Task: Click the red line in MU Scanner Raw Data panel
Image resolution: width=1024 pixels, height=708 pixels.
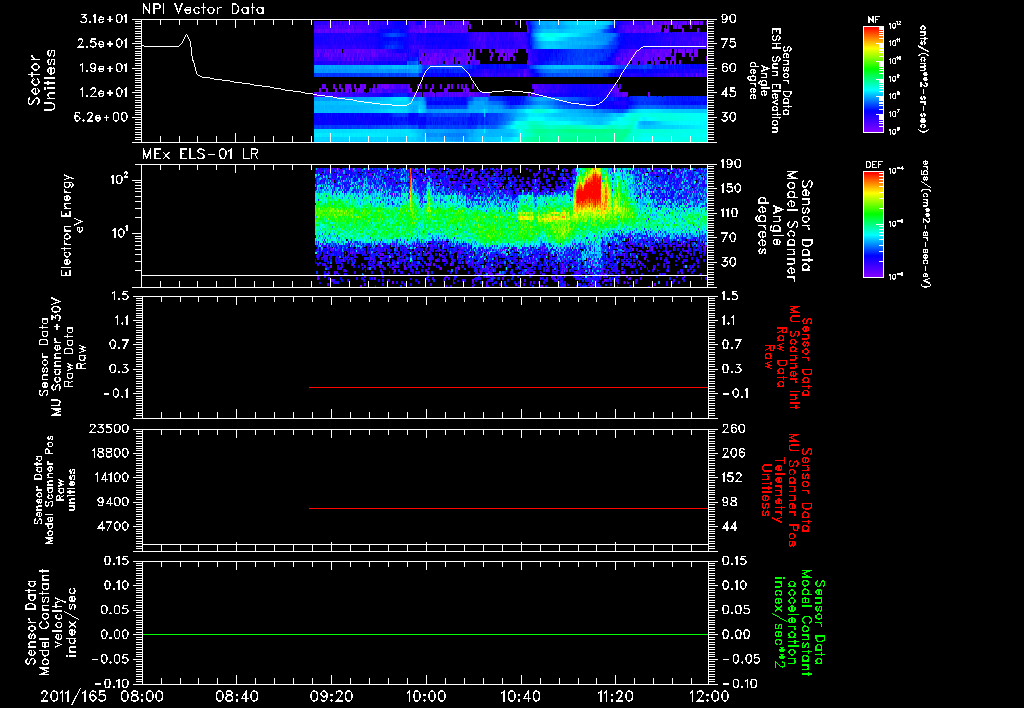Action: pos(509,387)
